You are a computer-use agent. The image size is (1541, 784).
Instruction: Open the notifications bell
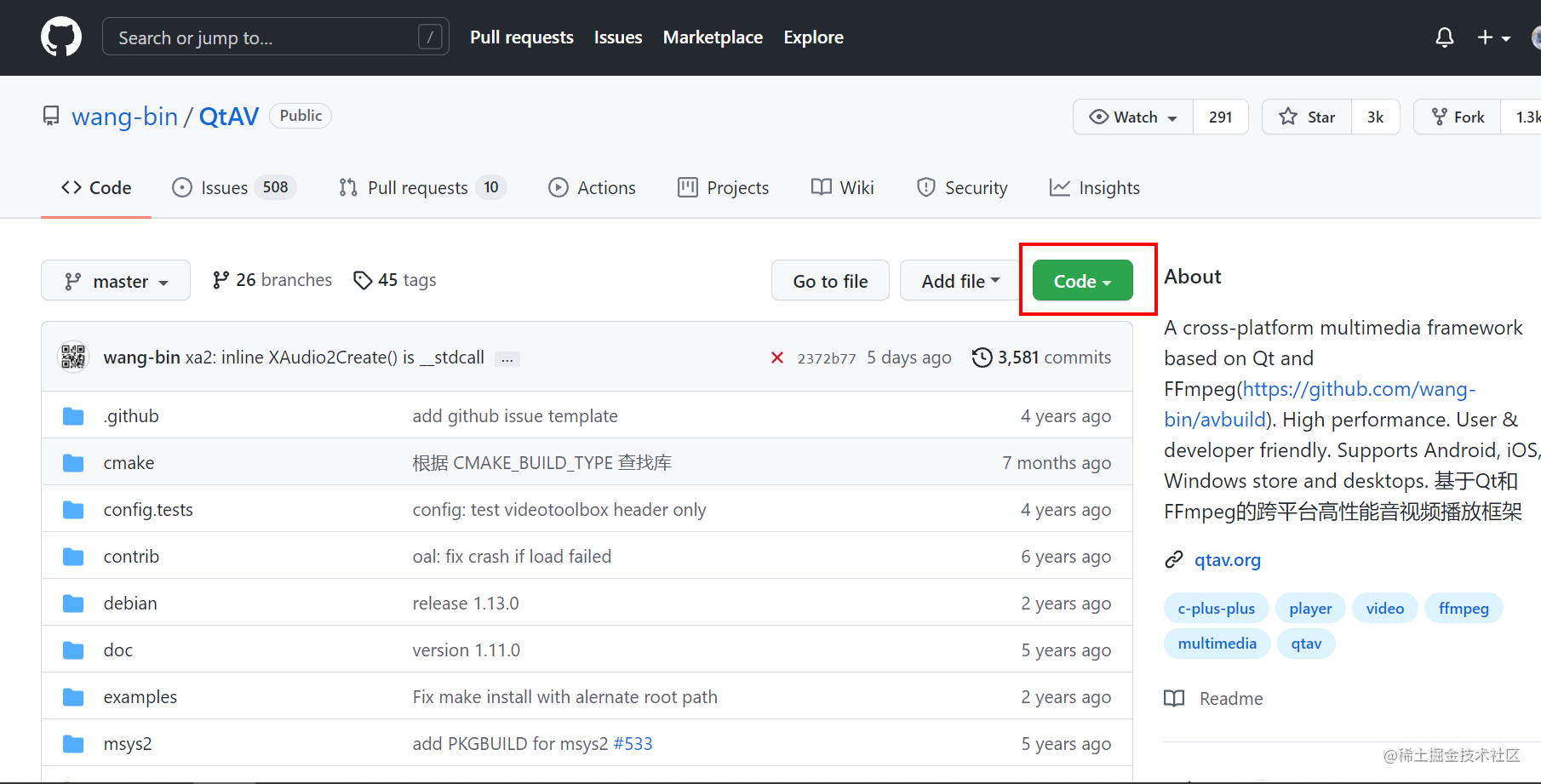pos(1444,37)
